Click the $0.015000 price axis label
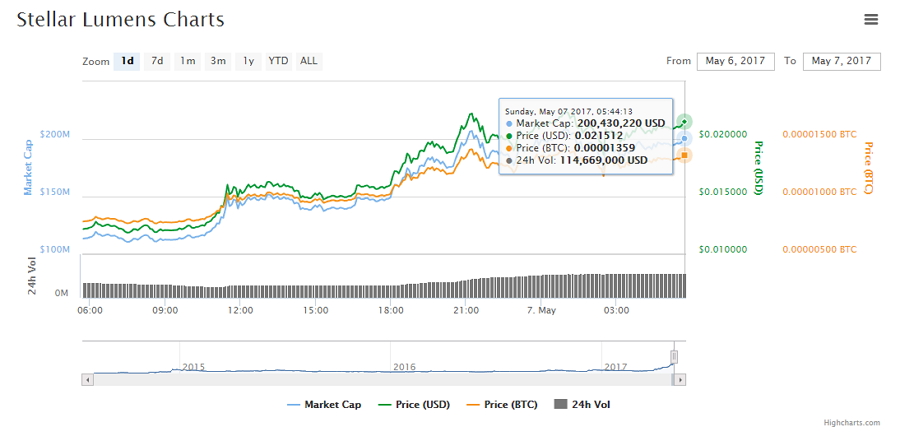The height and width of the screenshot is (436, 900). 723,192
